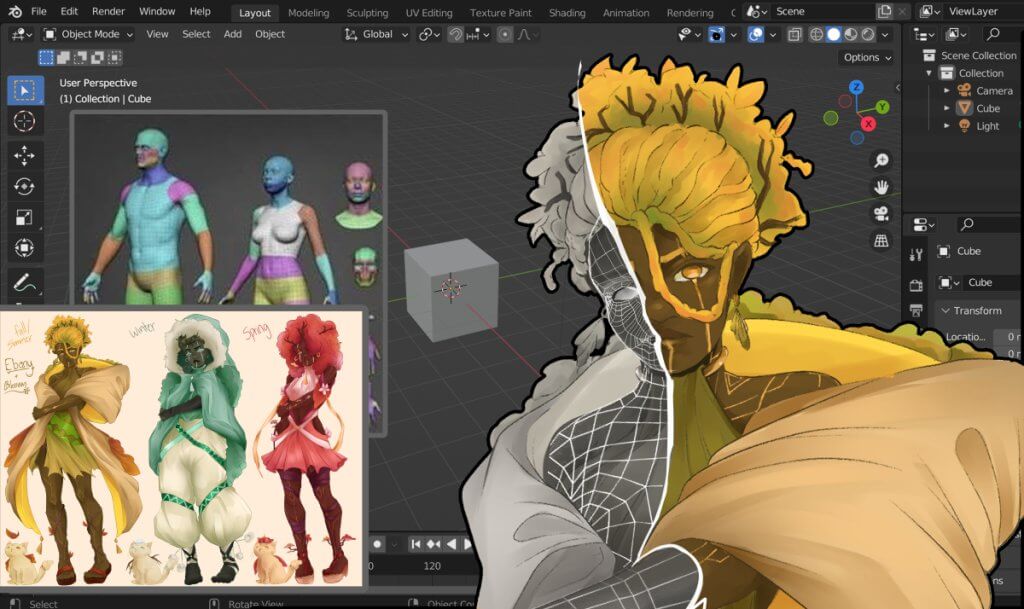Image resolution: width=1024 pixels, height=609 pixels.
Task: Toggle snapping magnet
Action: [x=455, y=35]
